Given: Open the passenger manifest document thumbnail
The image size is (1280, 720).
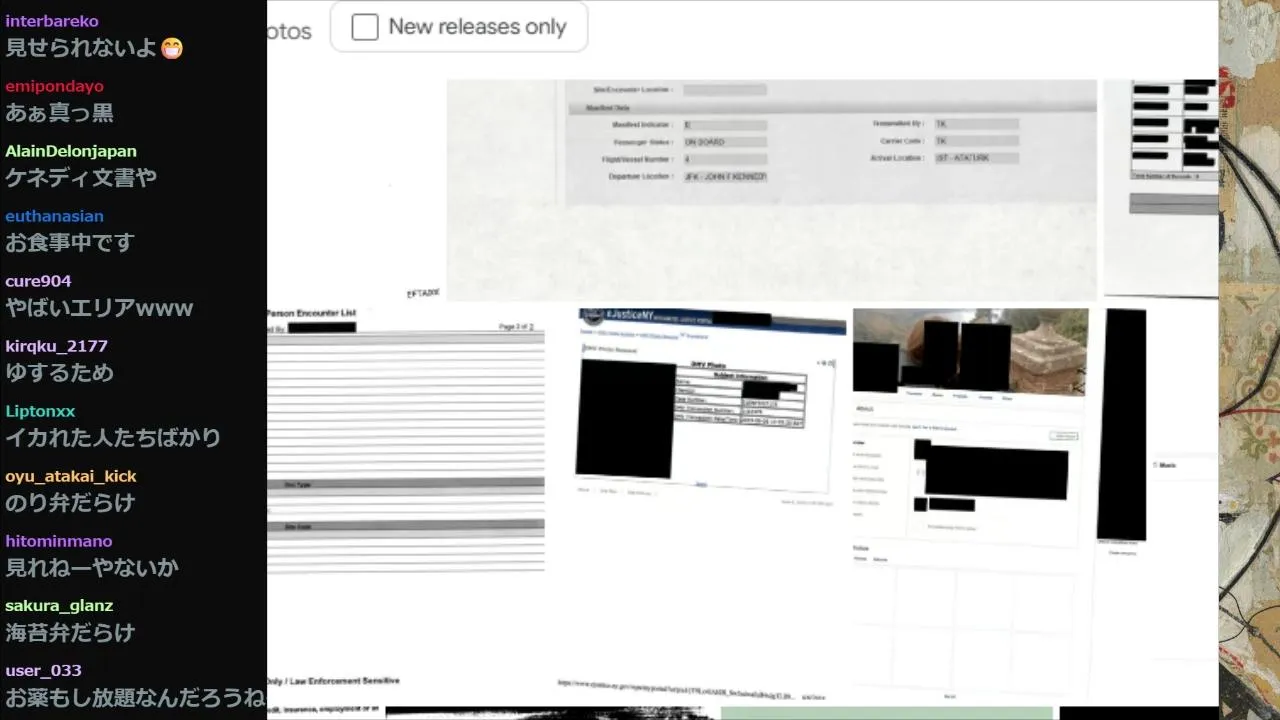Looking at the screenshot, I should coord(771,190).
